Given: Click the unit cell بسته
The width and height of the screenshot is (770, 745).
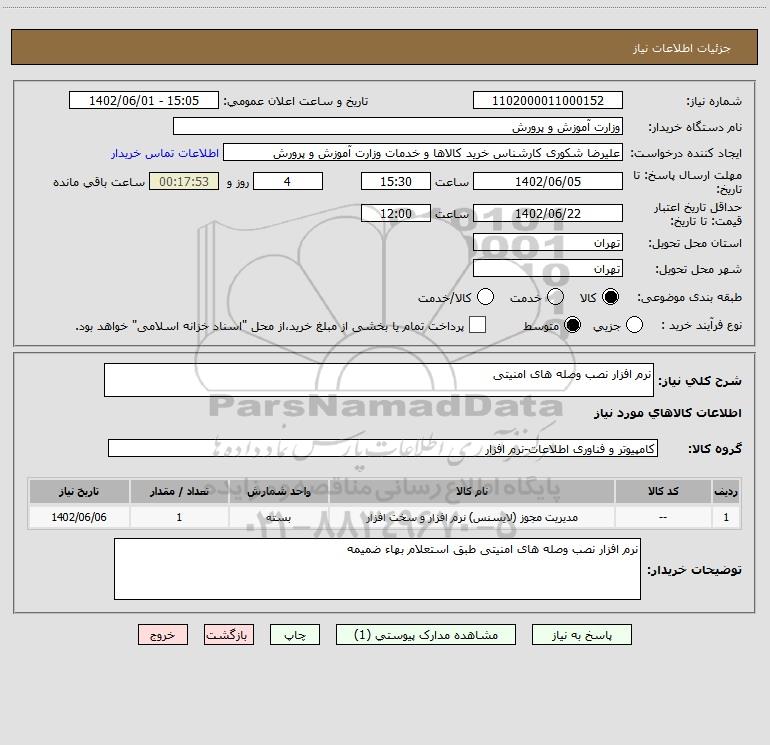Looking at the screenshot, I should point(278,518).
